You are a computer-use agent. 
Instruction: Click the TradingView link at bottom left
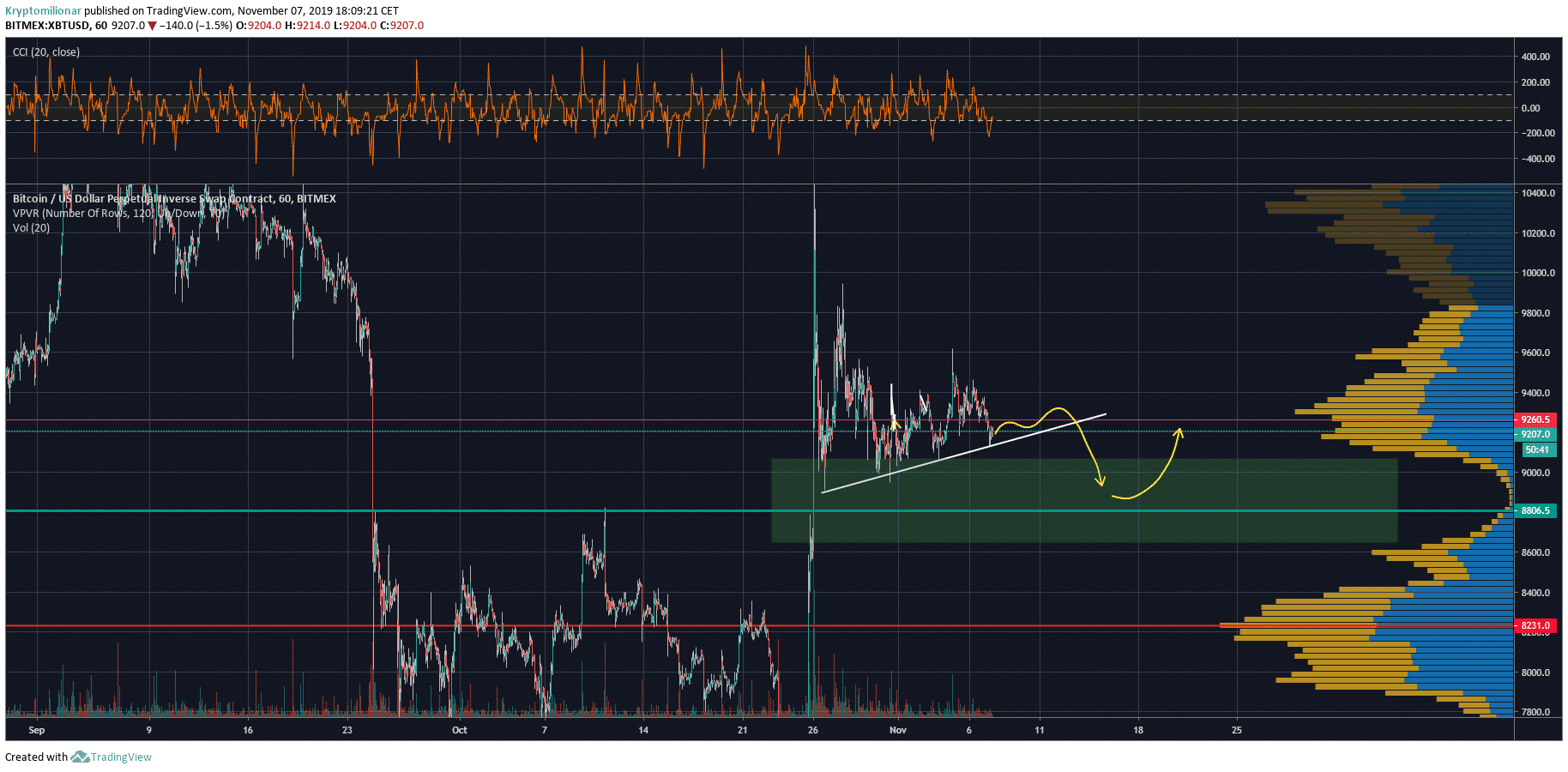(121, 757)
